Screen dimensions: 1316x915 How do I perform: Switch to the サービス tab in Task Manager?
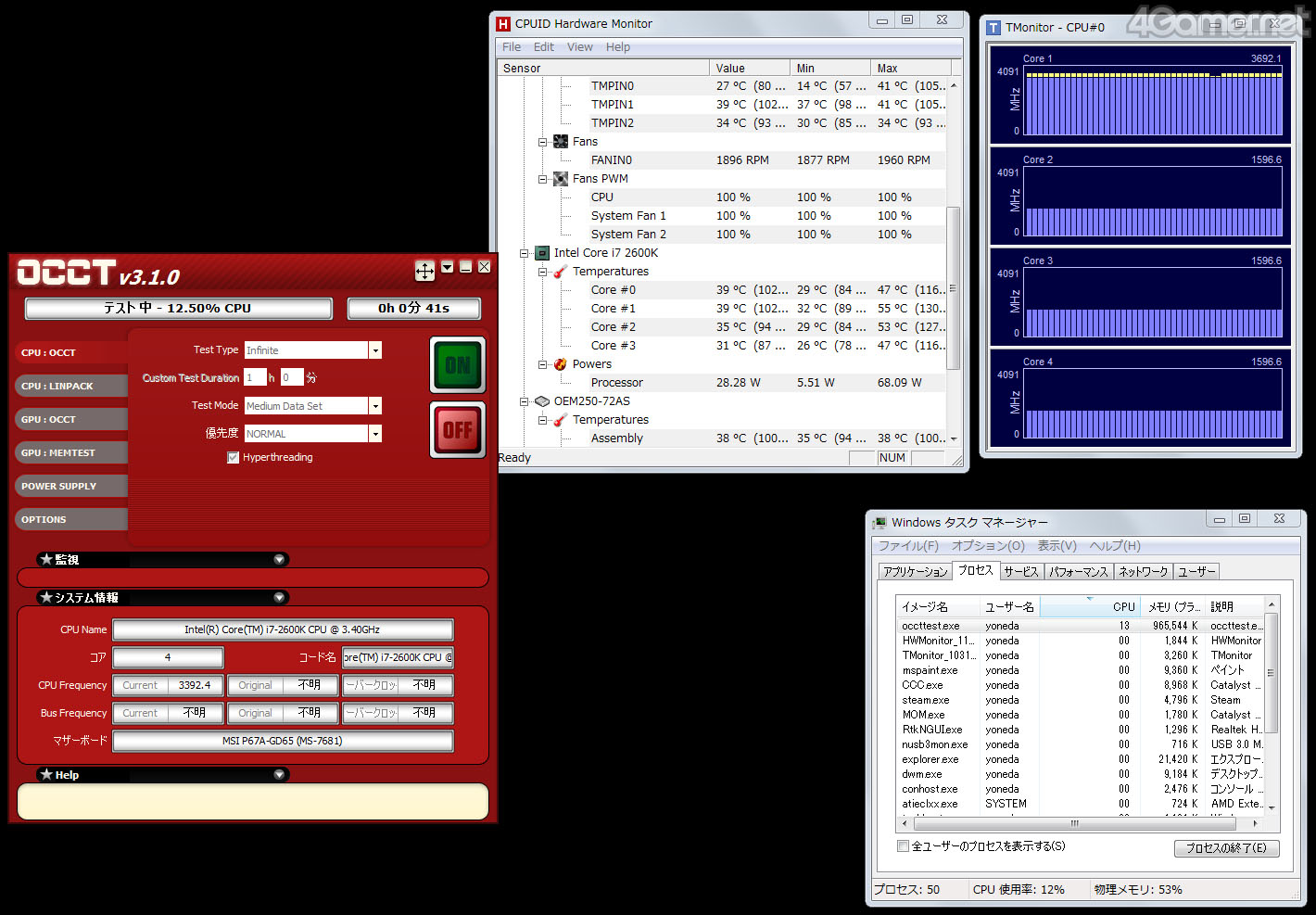pyautogui.click(x=1021, y=572)
